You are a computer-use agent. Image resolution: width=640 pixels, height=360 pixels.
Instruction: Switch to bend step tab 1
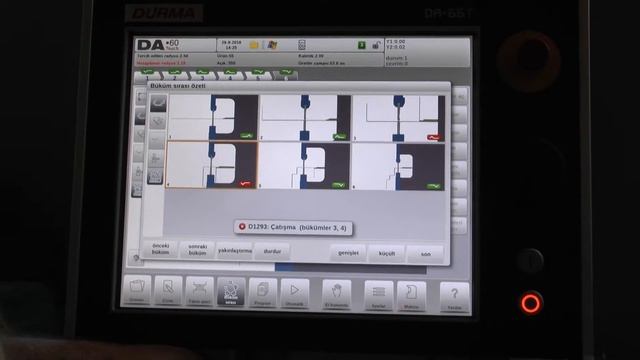coord(147,75)
